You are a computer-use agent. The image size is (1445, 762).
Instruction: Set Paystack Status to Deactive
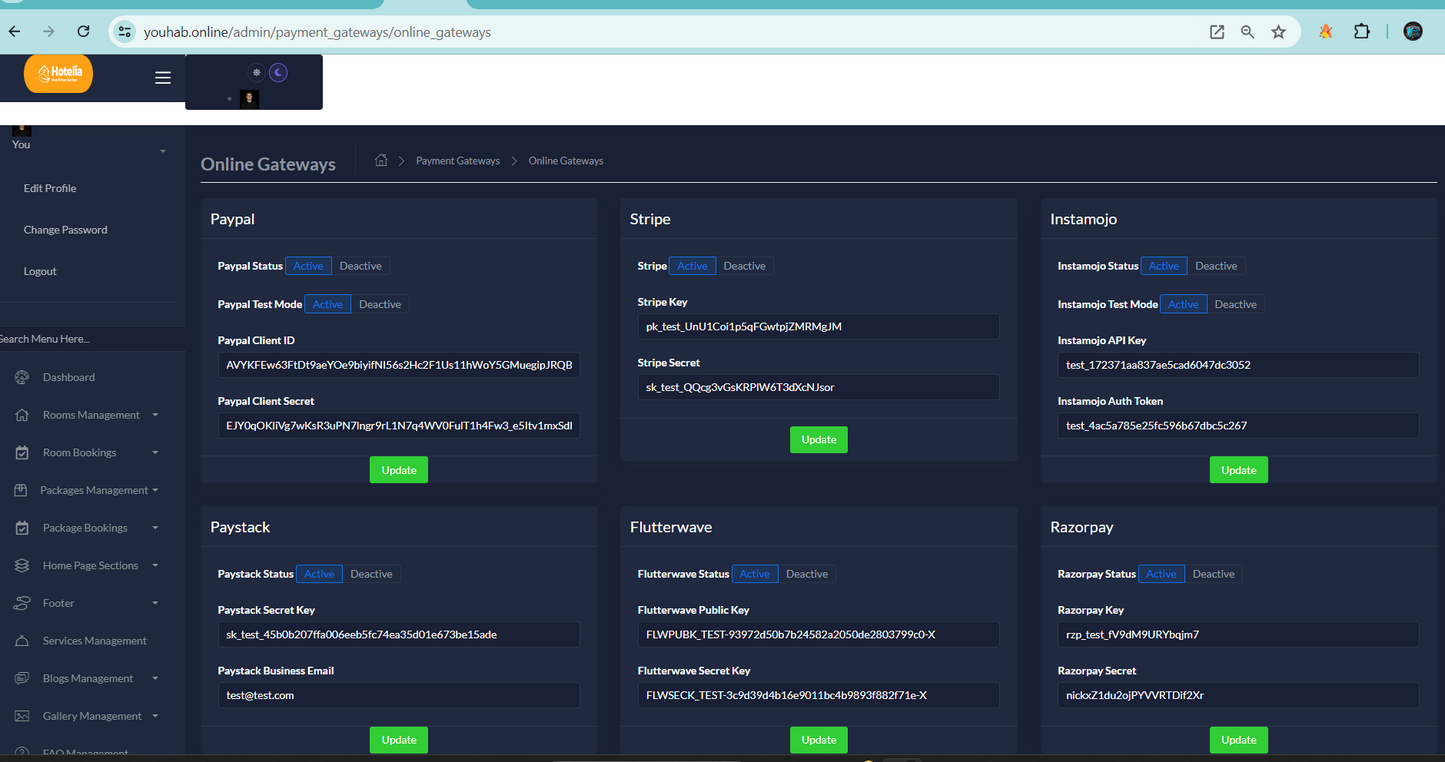pyautogui.click(x=371, y=574)
